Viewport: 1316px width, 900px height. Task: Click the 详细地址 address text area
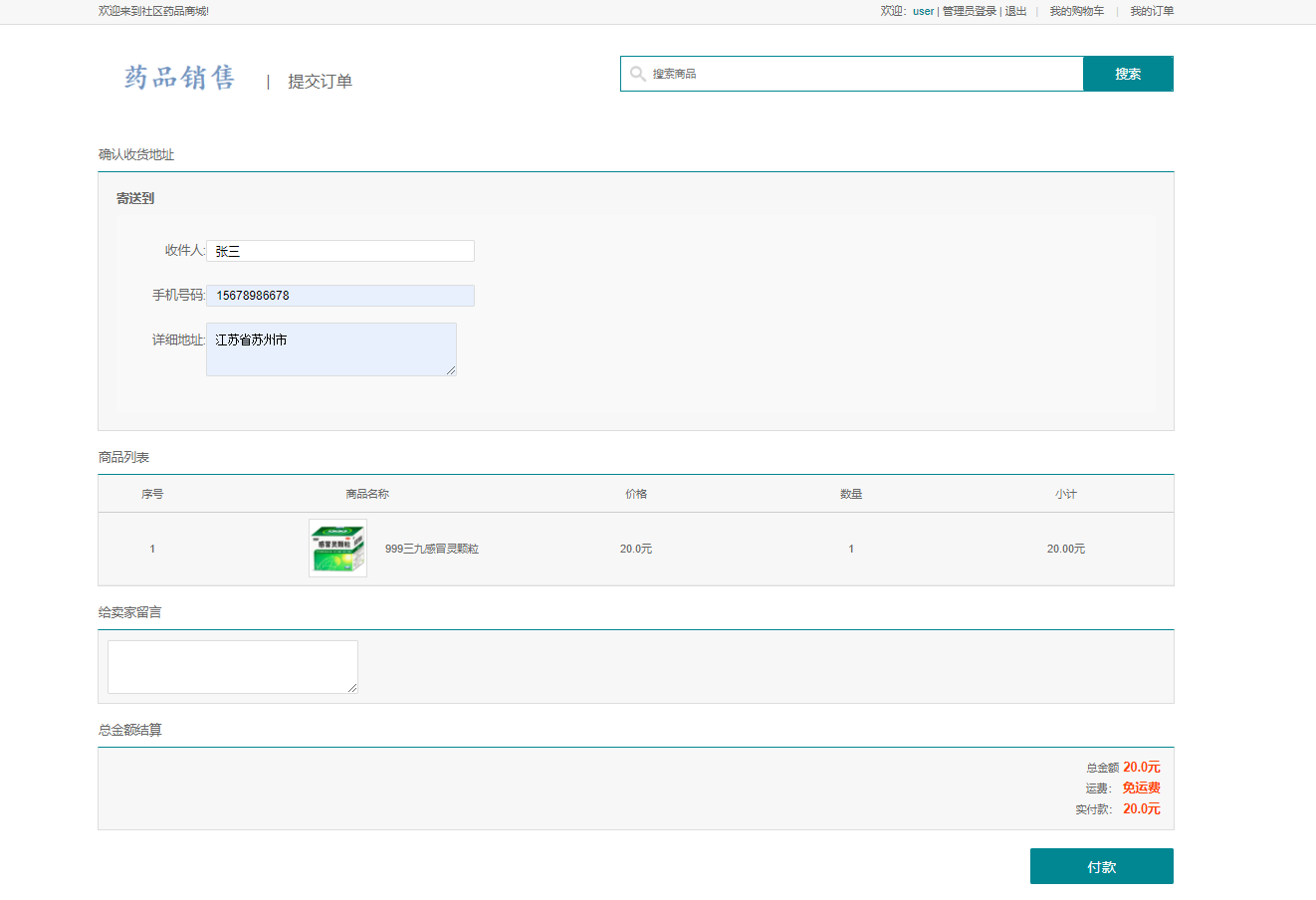click(330, 349)
